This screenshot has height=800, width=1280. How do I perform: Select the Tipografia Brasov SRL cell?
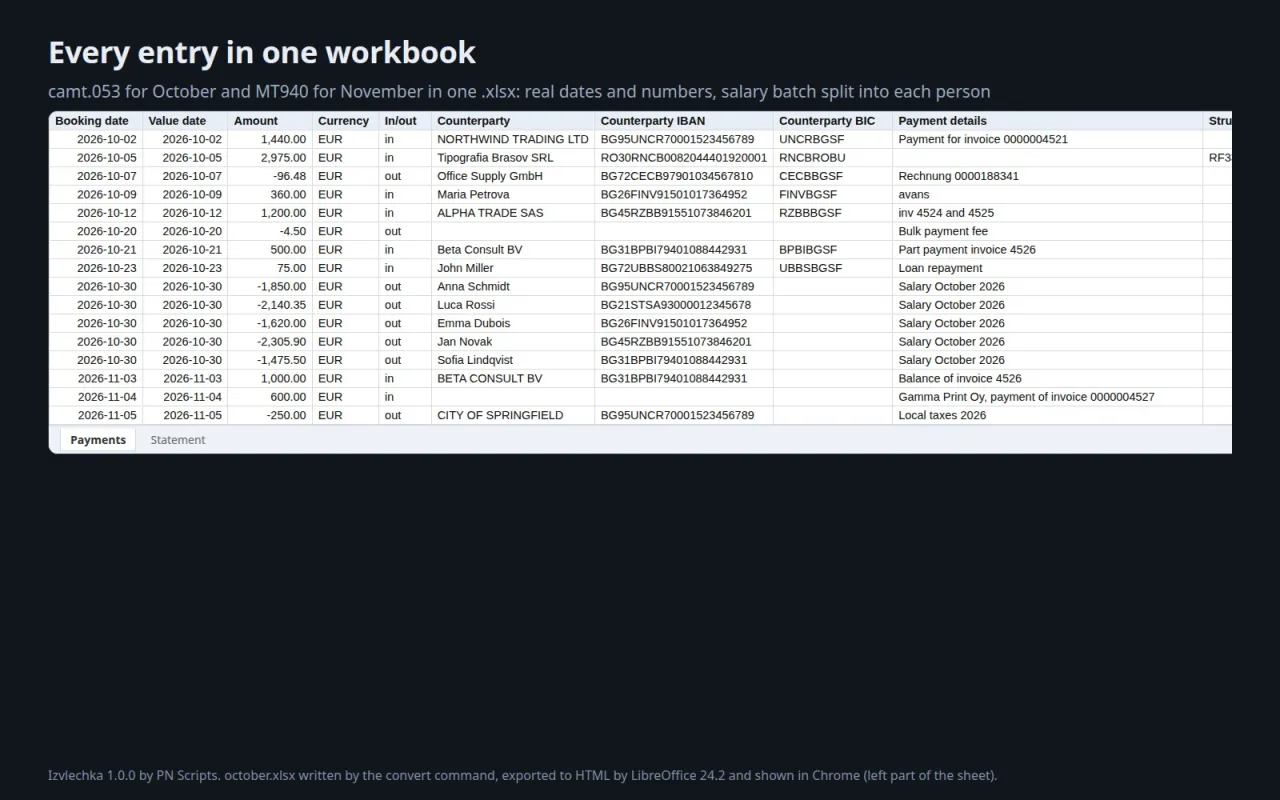coord(513,158)
